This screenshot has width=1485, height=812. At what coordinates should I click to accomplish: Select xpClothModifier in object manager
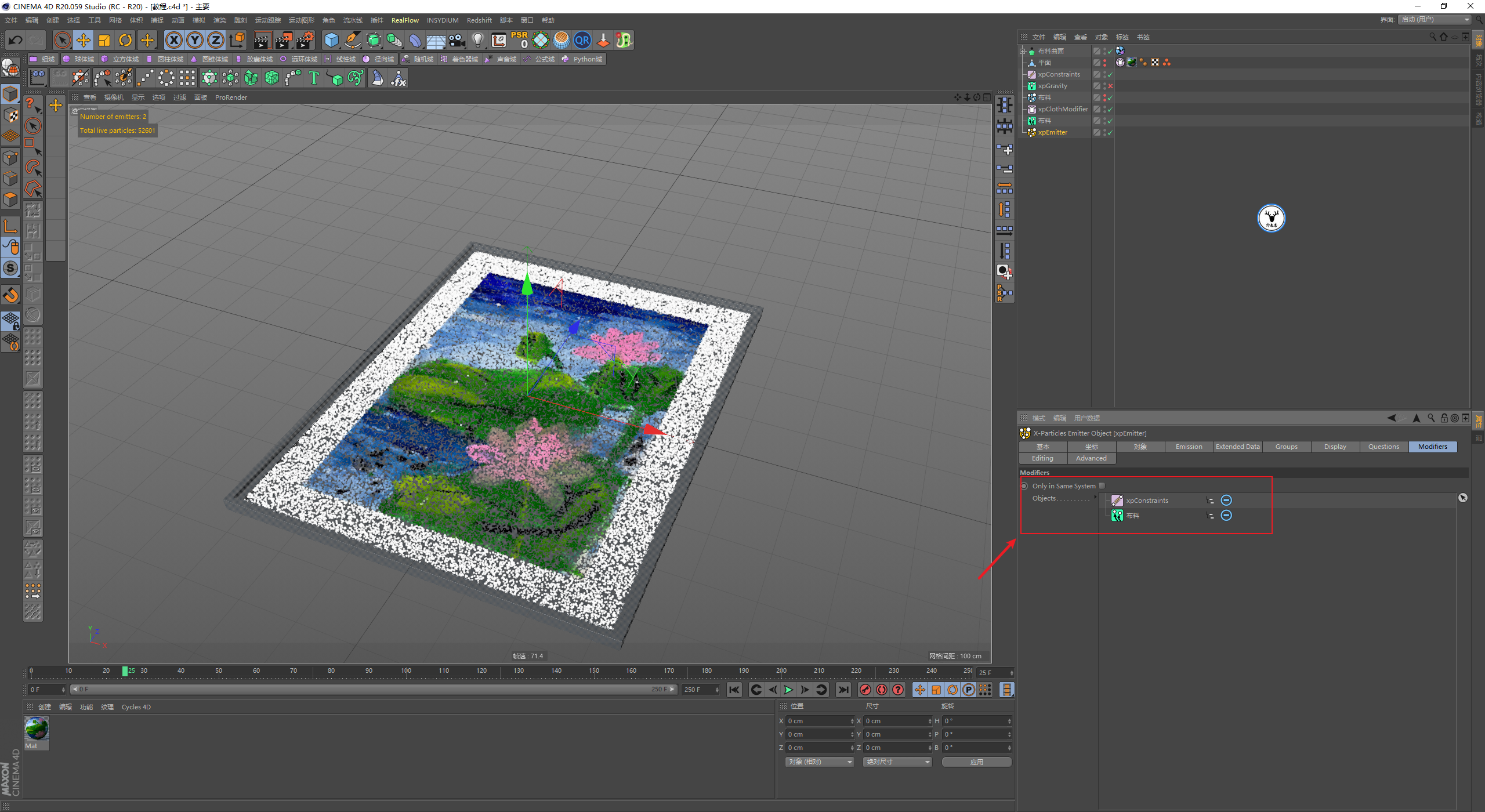point(1063,109)
